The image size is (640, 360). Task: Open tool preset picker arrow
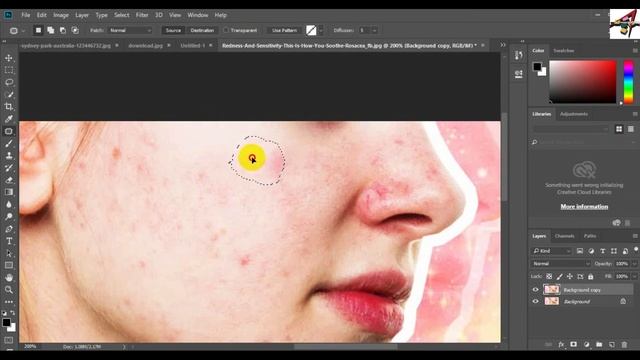(23, 31)
